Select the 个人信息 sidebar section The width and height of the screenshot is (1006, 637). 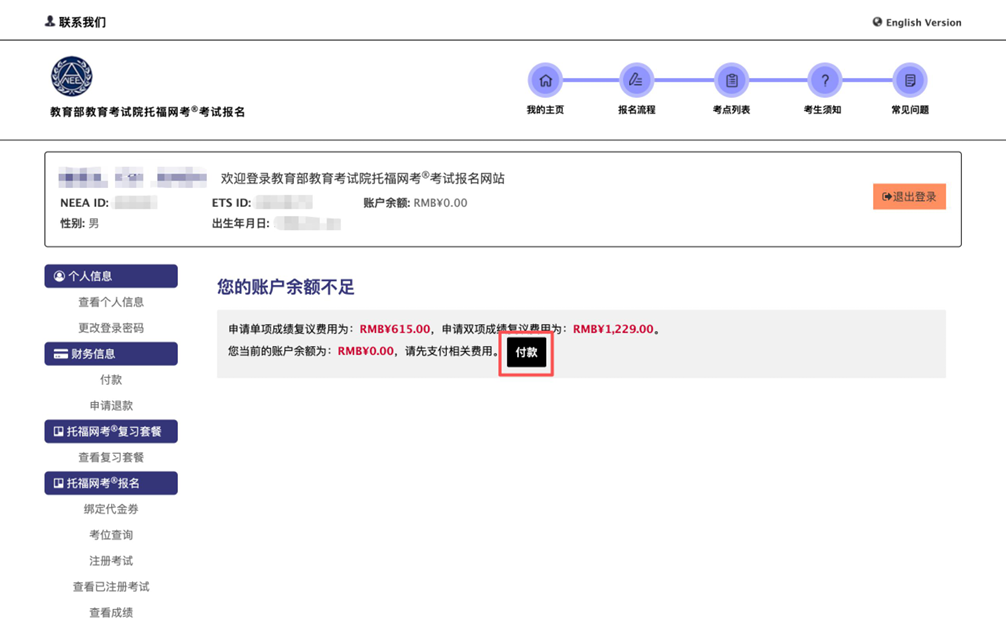(x=111, y=276)
